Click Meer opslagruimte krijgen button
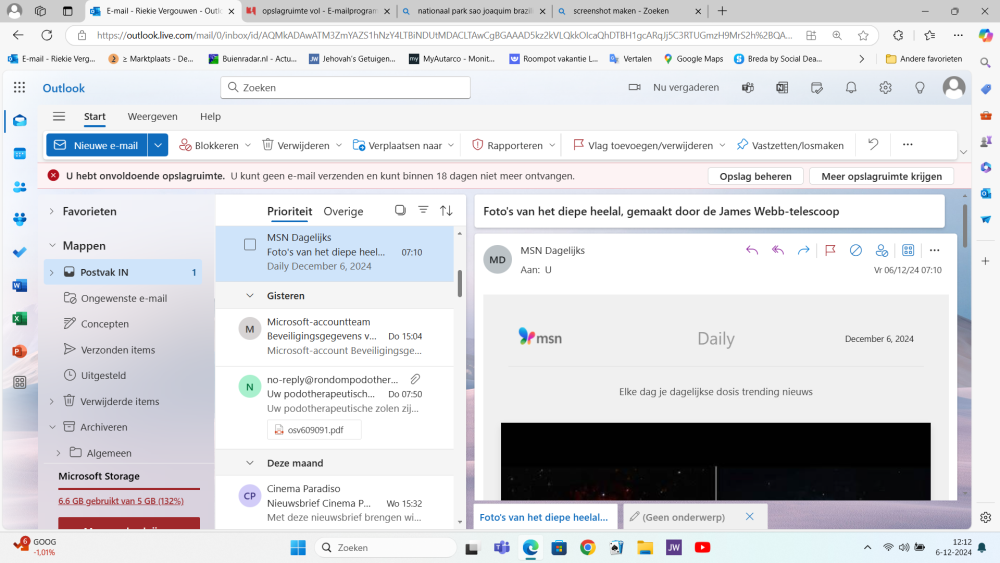This screenshot has width=1000, height=563. tap(881, 176)
